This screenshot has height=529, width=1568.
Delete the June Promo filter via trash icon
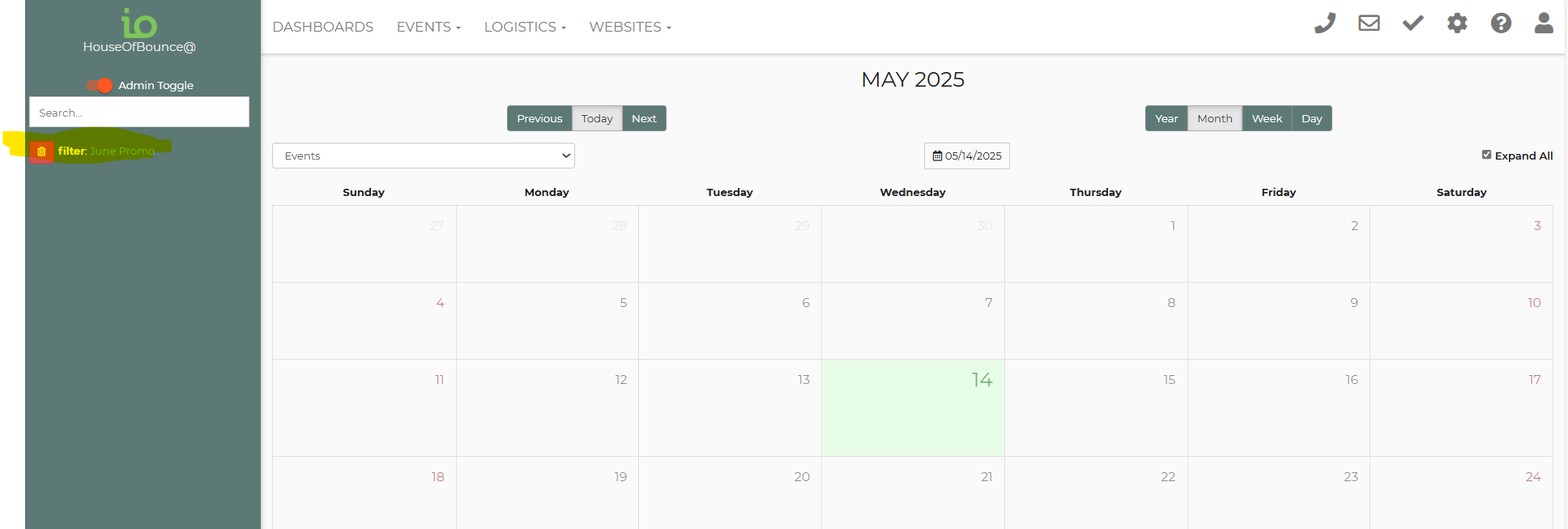42,151
